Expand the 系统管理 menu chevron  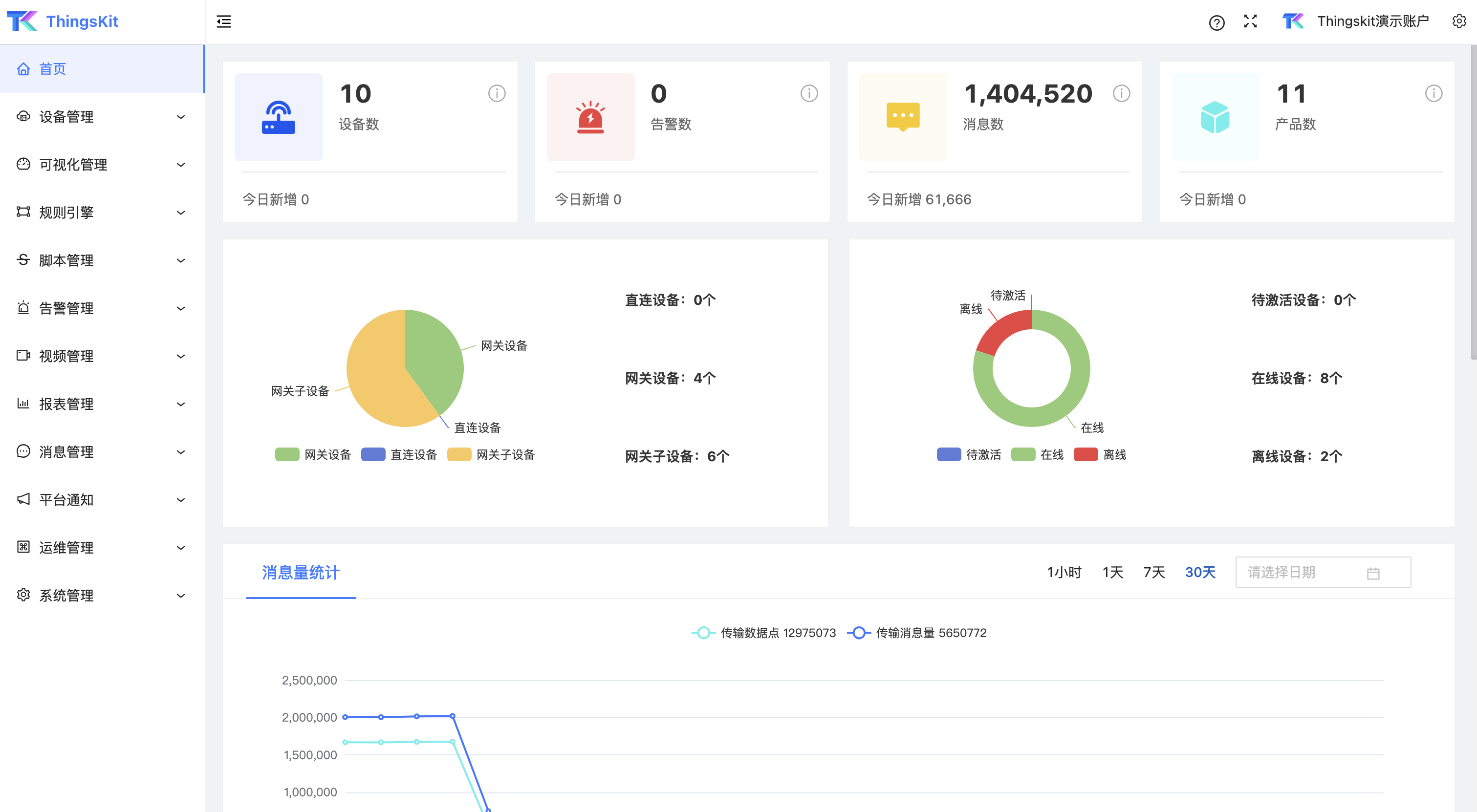[x=181, y=596]
